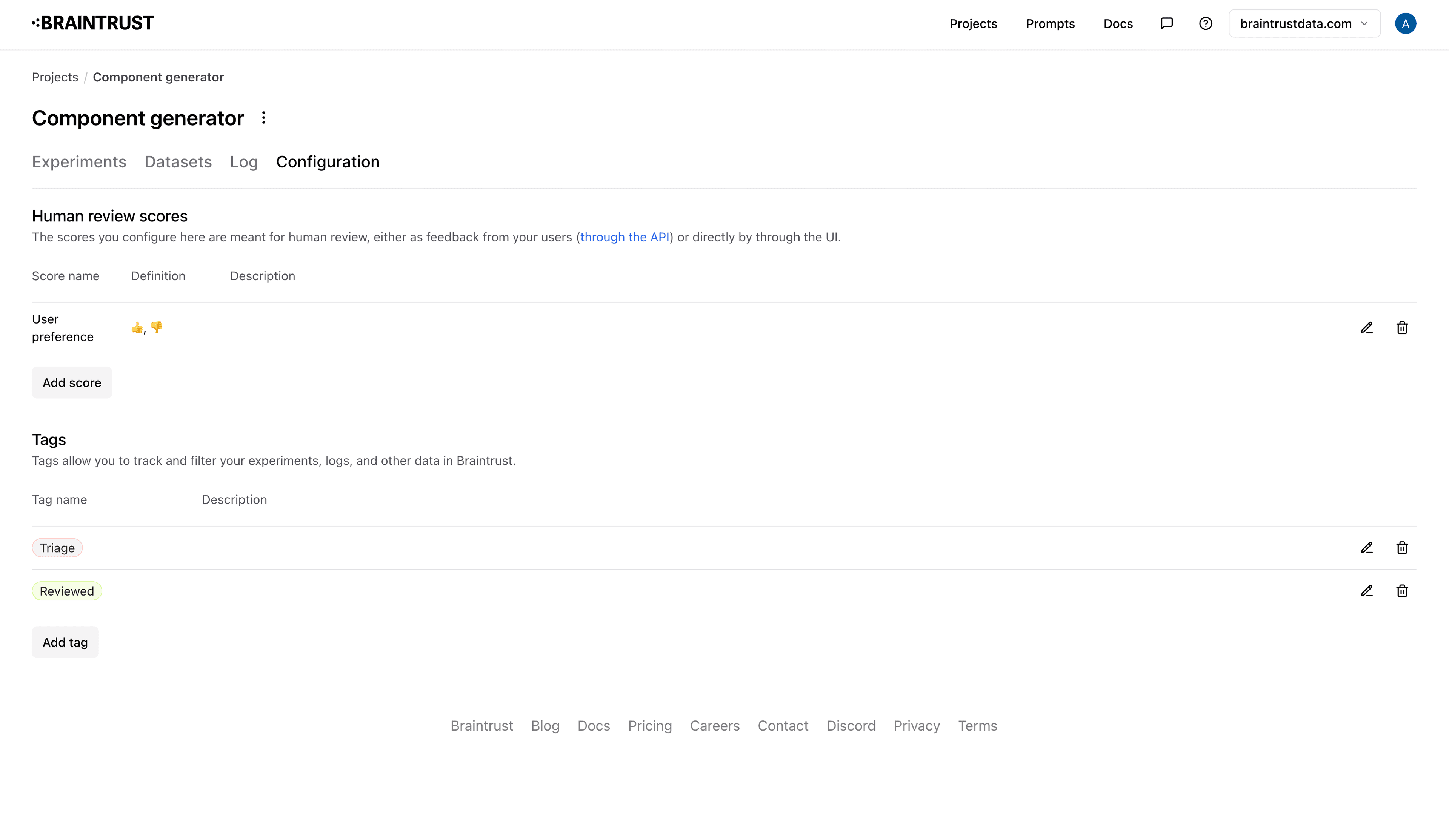Screen dimensions: 1449x840
Task: Click the Projects breadcrumb link
Action: [x=55, y=77]
